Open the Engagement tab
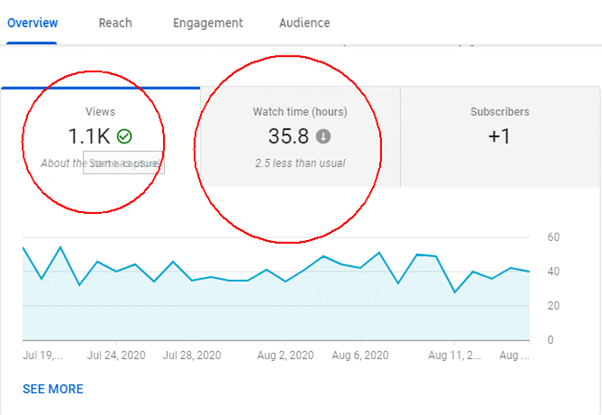This screenshot has height=415, width=602. coord(208,23)
